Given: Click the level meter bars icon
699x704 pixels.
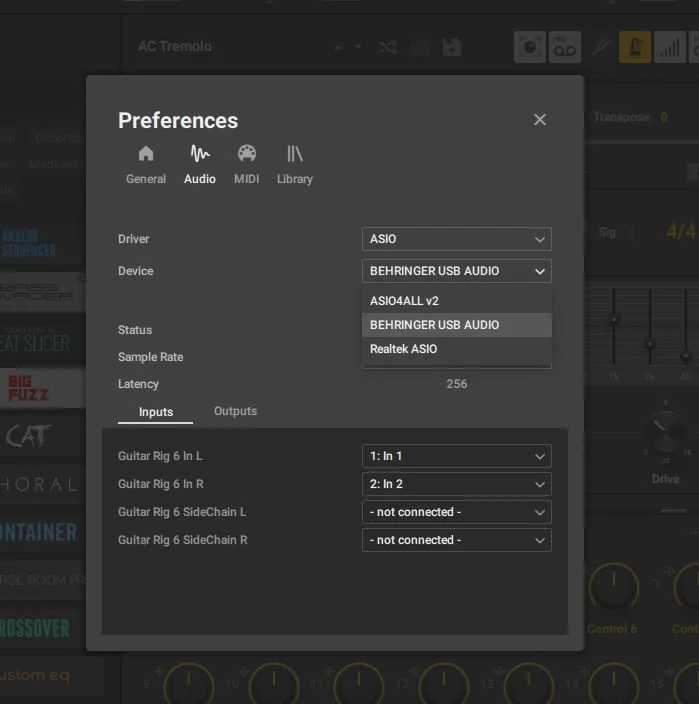Looking at the screenshot, I should coord(670,47).
